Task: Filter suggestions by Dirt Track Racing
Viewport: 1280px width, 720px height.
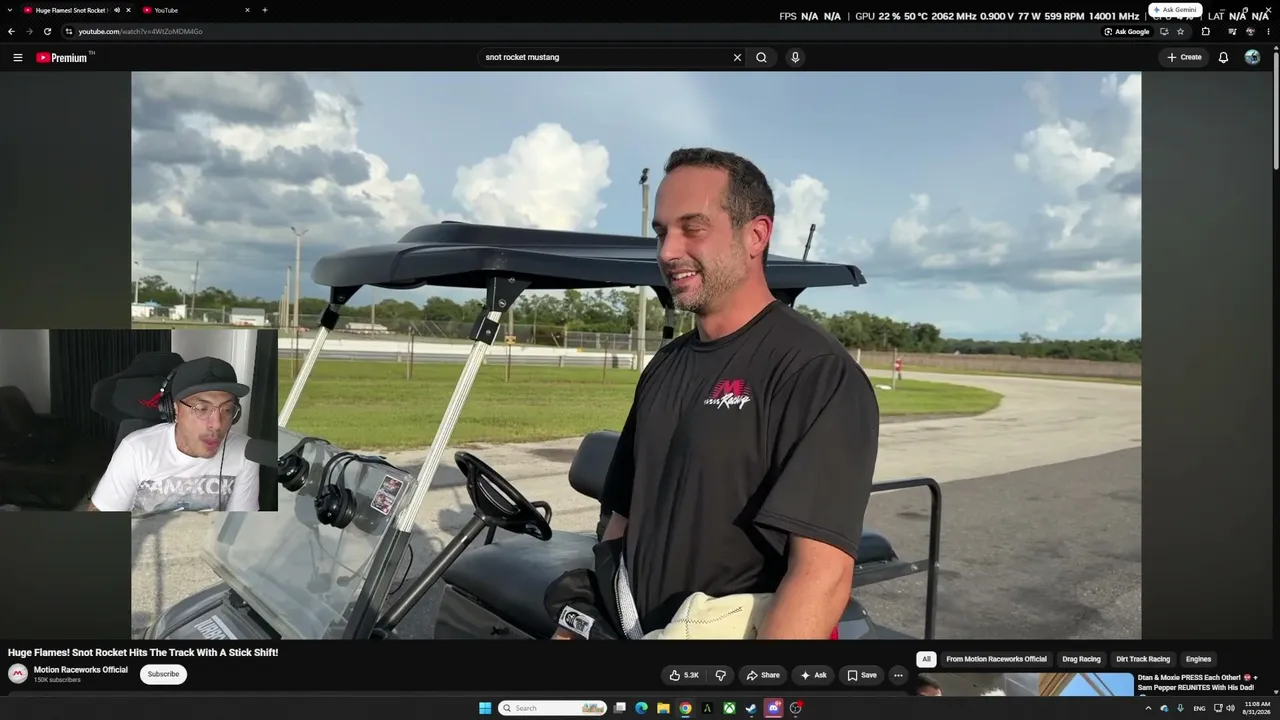Action: (1143, 659)
